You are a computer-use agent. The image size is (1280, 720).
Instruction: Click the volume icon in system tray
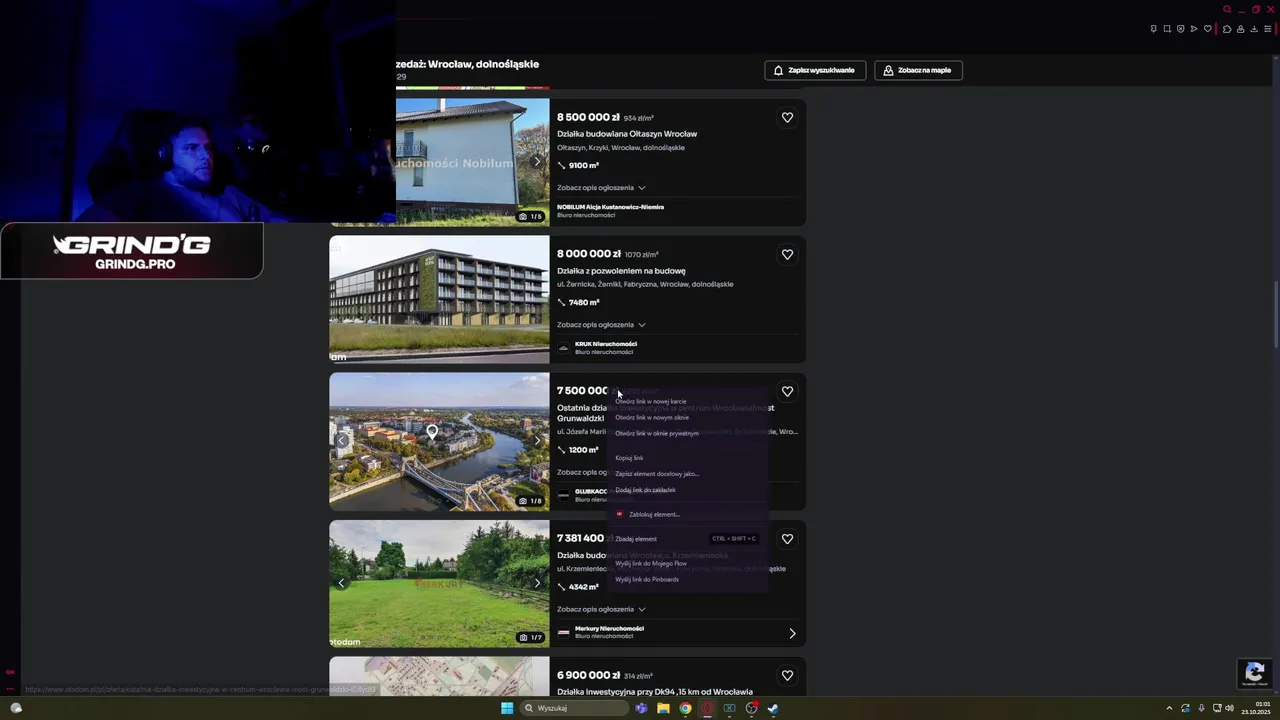pyautogui.click(x=1229, y=708)
